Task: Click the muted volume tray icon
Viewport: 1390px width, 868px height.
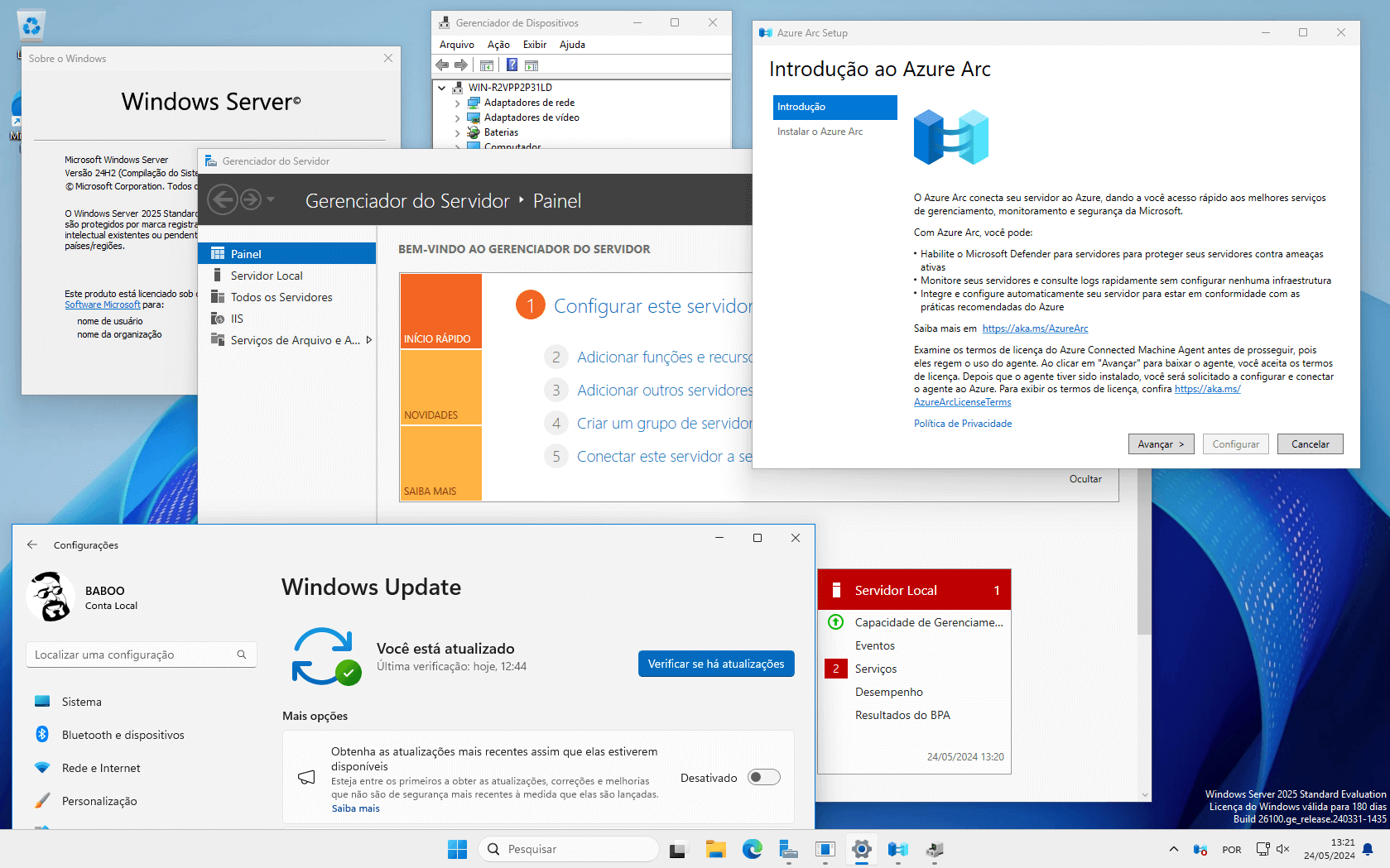Action: tap(1283, 849)
